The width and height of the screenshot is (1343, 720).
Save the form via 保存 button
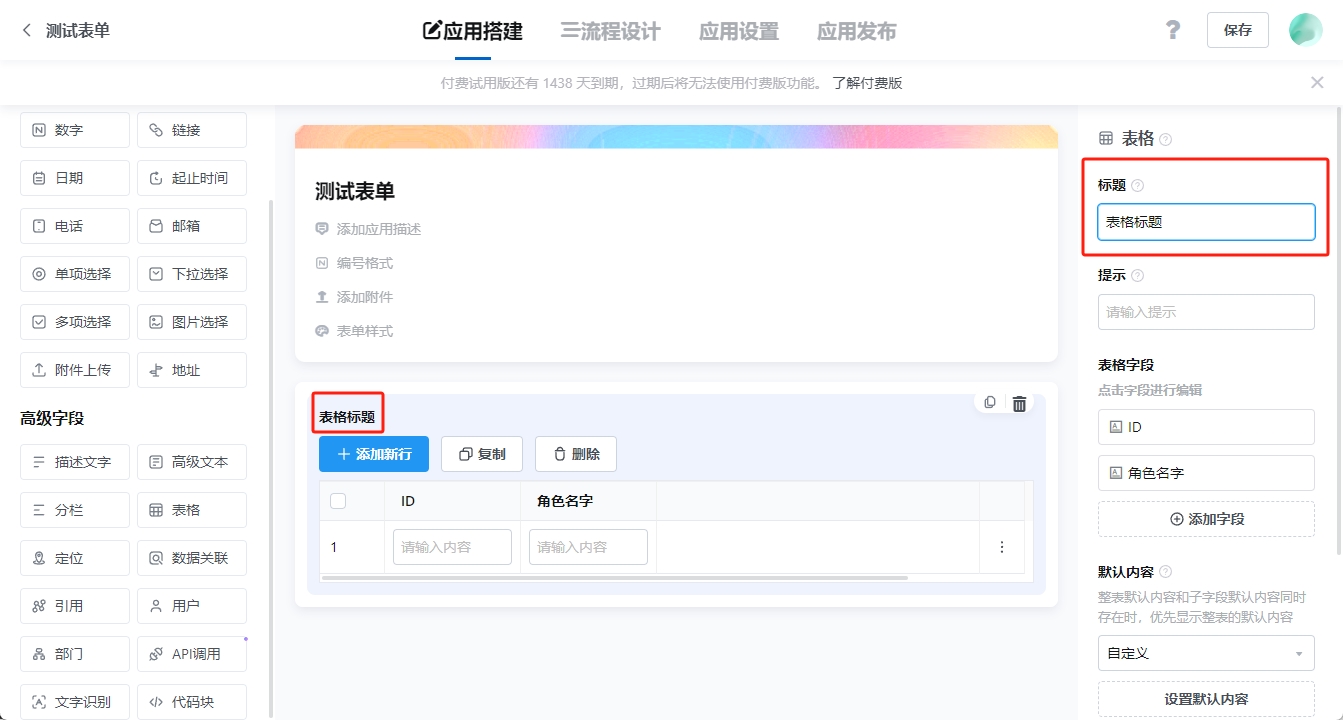click(x=1237, y=30)
